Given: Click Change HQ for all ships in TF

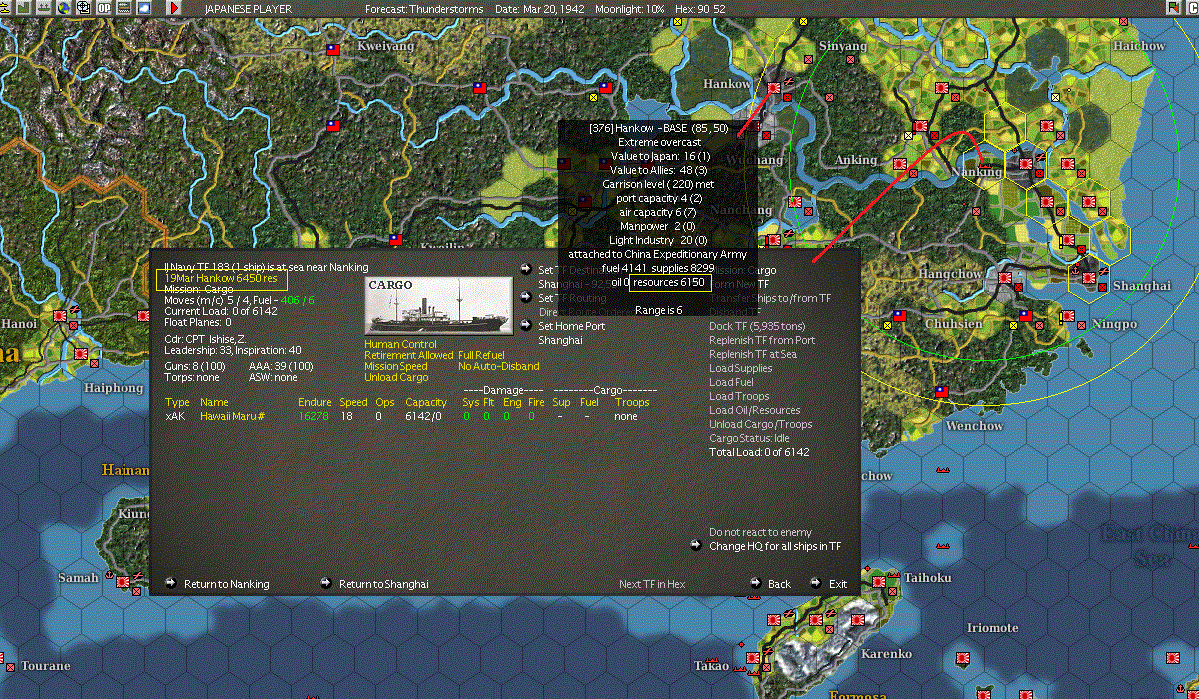Looking at the screenshot, I should [775, 546].
